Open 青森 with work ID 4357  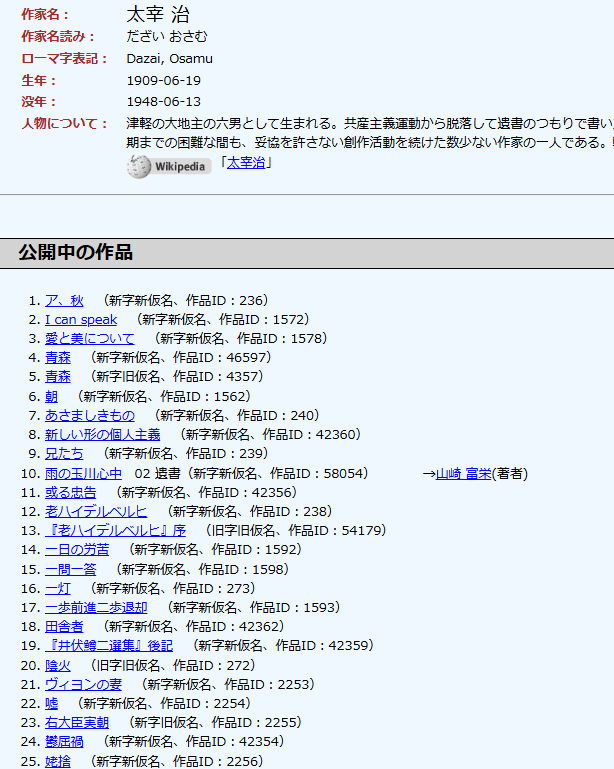pos(58,377)
